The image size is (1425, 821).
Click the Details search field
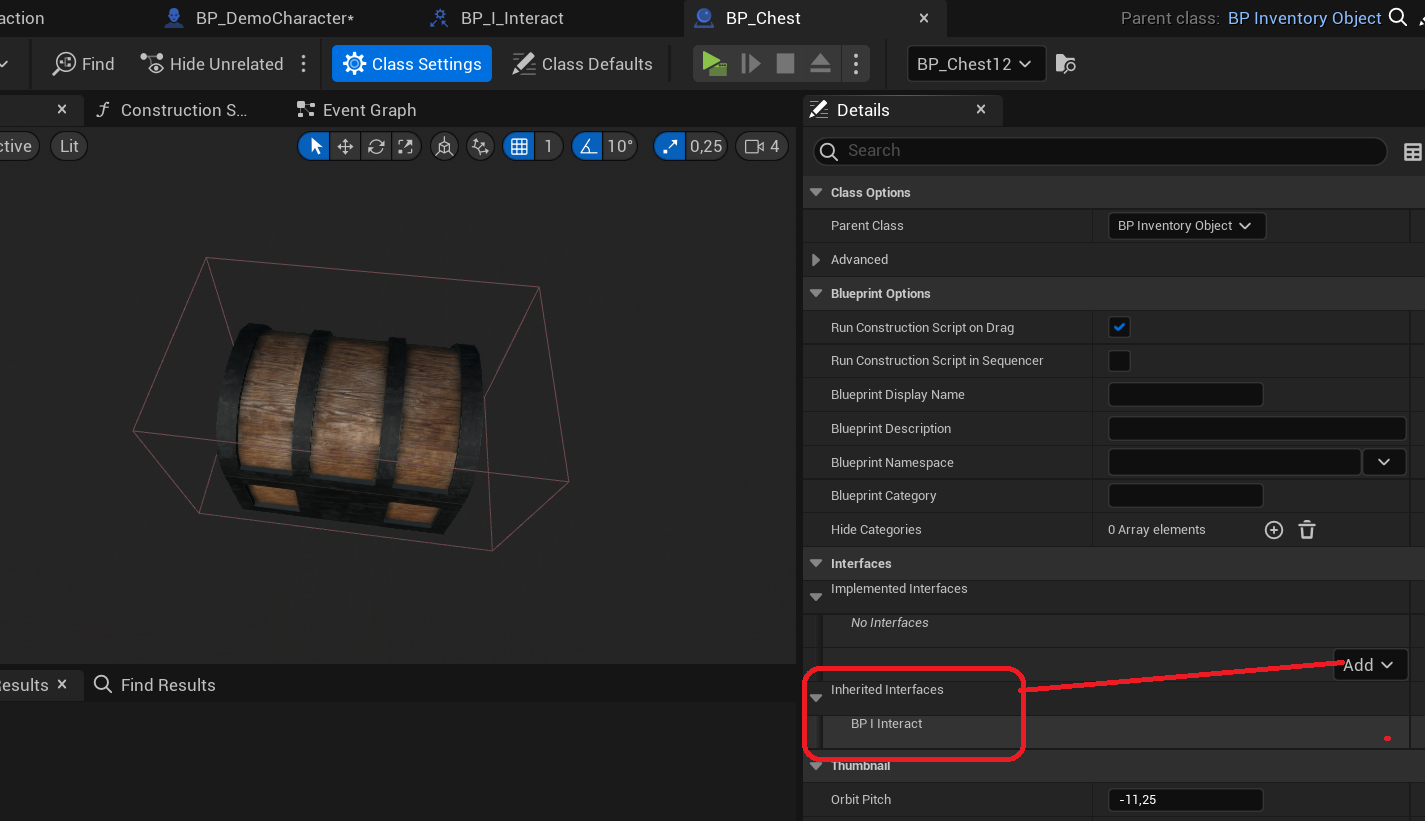point(1100,151)
